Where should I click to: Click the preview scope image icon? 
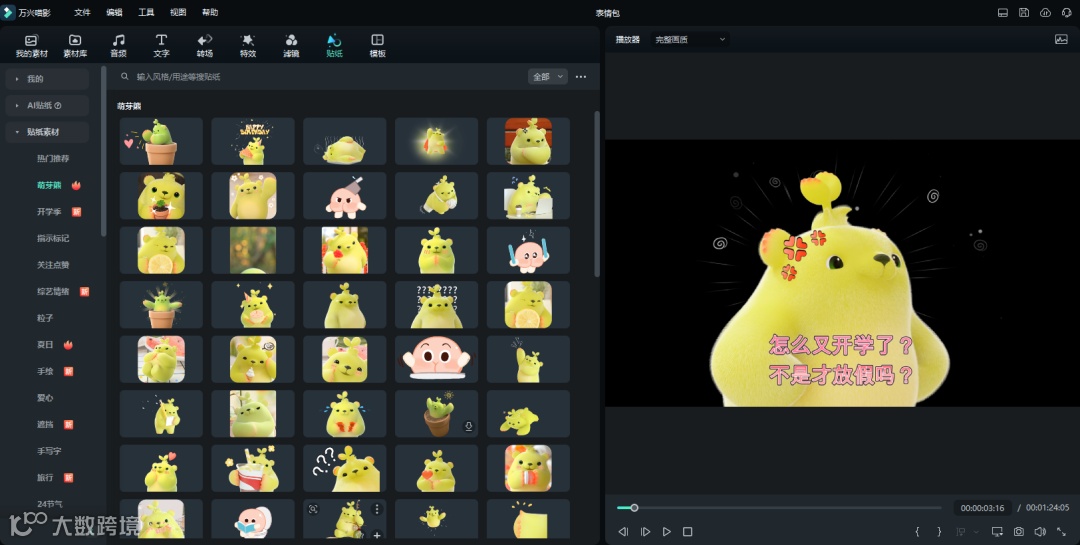tap(1061, 39)
